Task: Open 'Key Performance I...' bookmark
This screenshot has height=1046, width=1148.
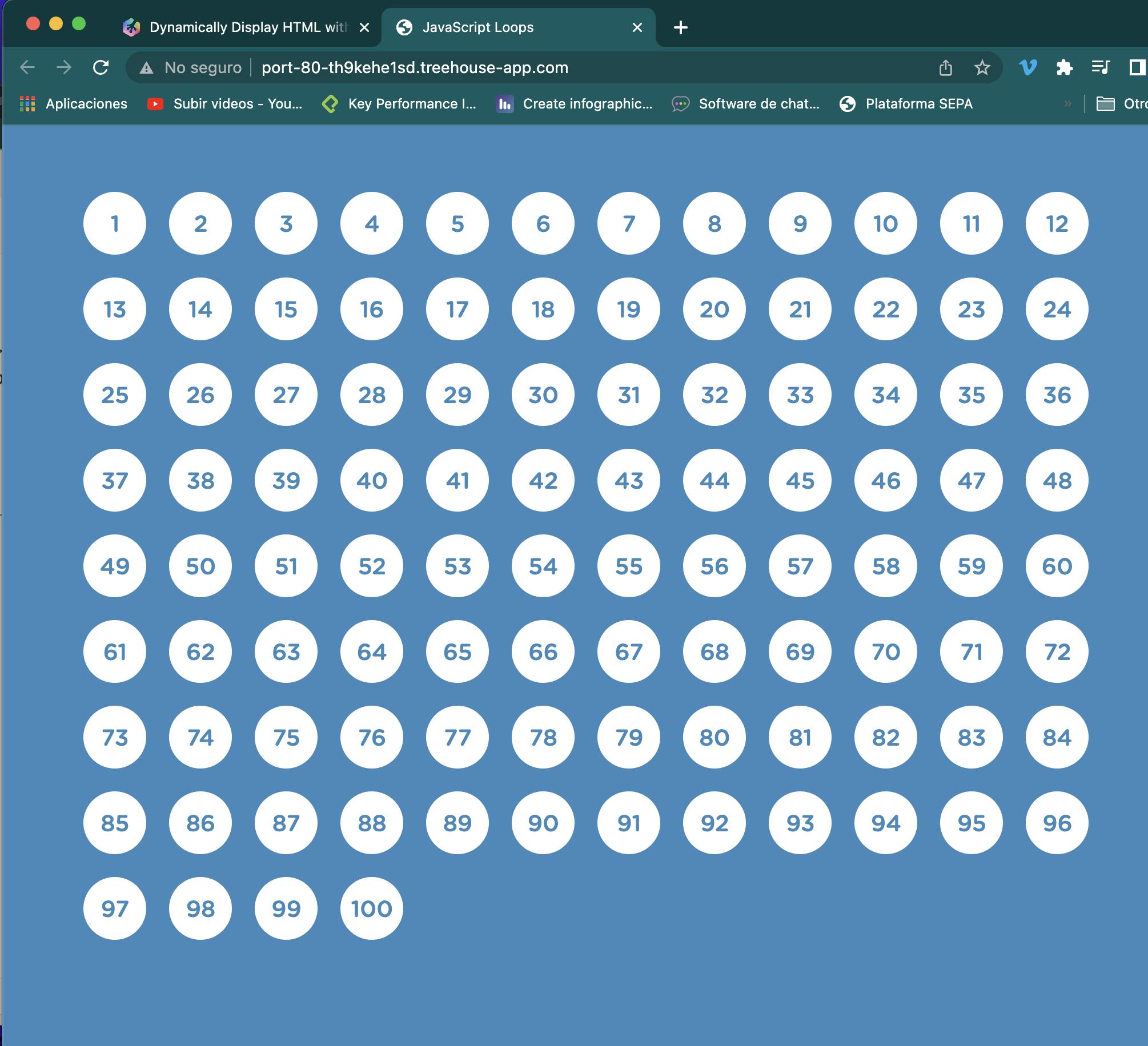Action: (399, 104)
